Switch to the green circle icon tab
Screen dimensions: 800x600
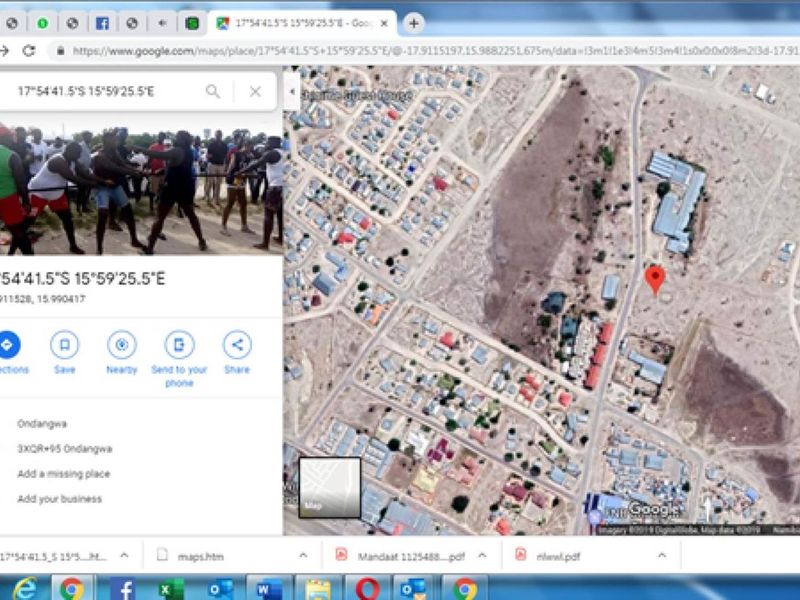(x=42, y=23)
